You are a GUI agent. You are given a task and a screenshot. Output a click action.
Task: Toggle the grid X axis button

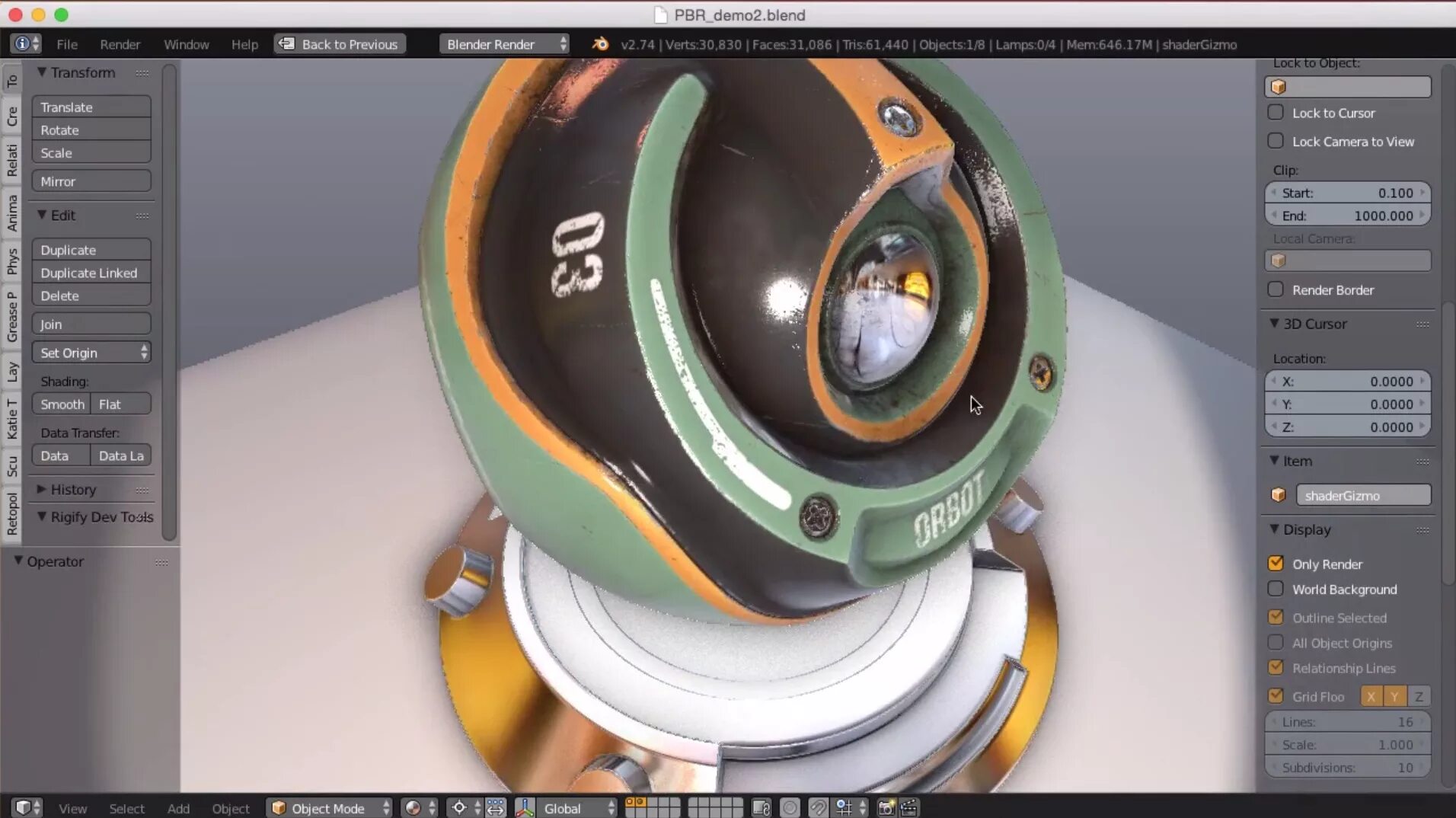pyautogui.click(x=1371, y=696)
